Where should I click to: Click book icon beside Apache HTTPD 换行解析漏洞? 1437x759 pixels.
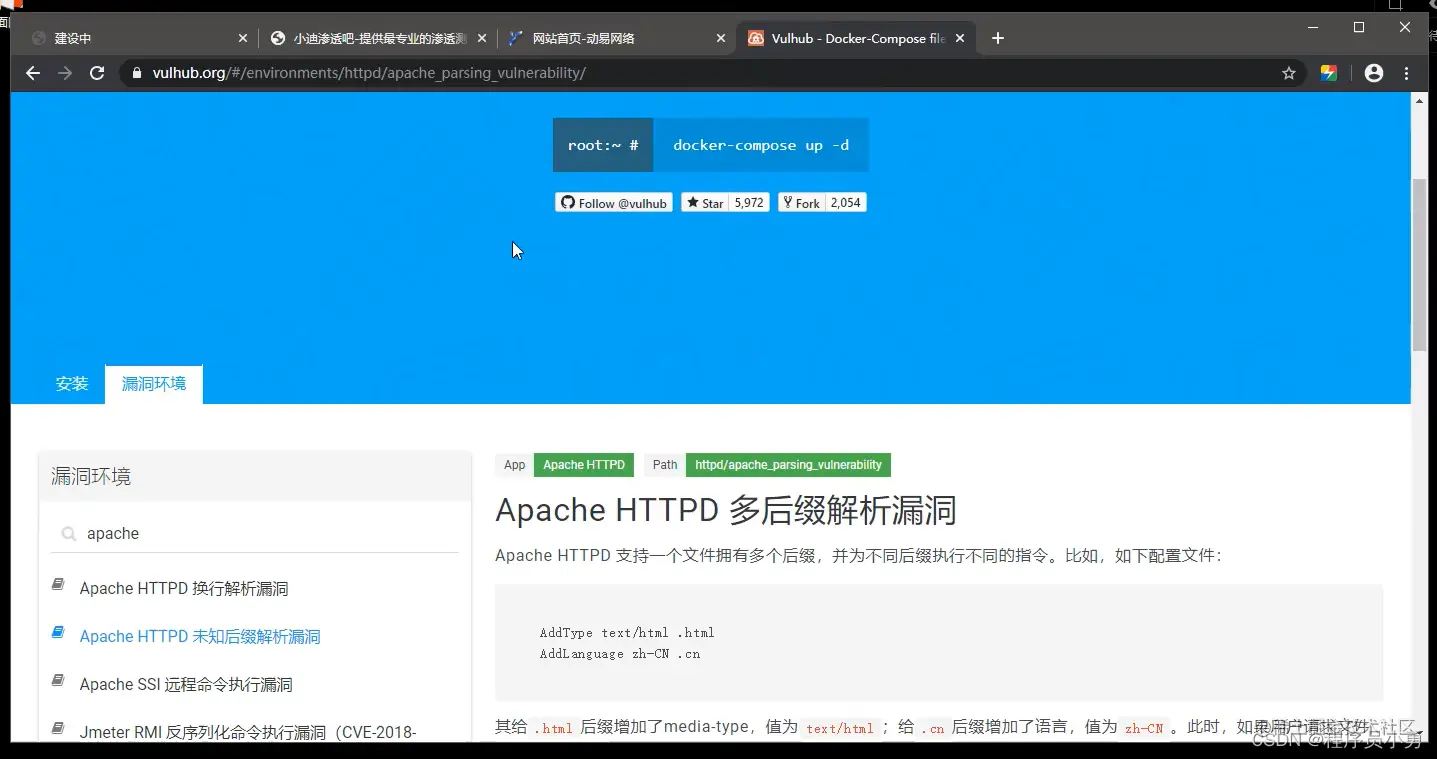(x=58, y=584)
